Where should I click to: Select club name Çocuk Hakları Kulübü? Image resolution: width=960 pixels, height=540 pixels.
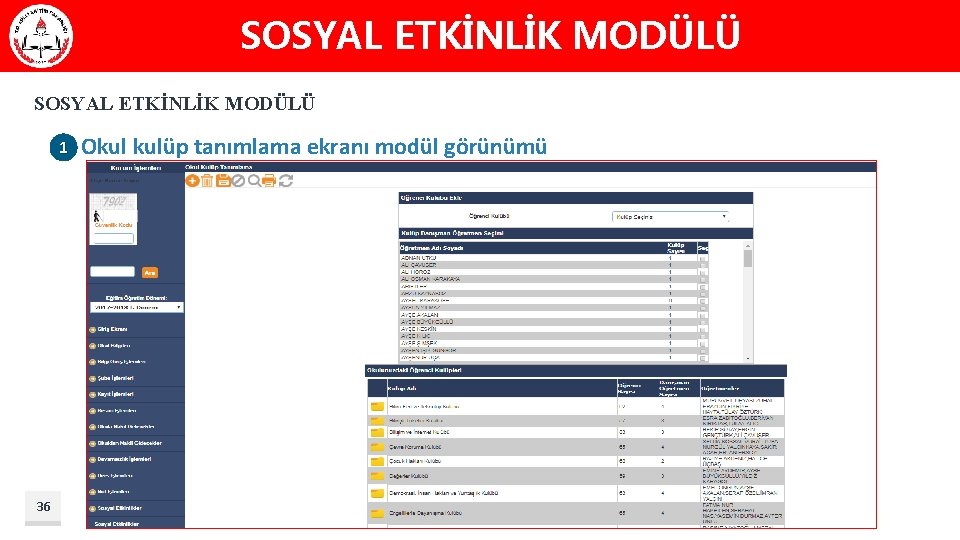pyautogui.click(x=415, y=461)
